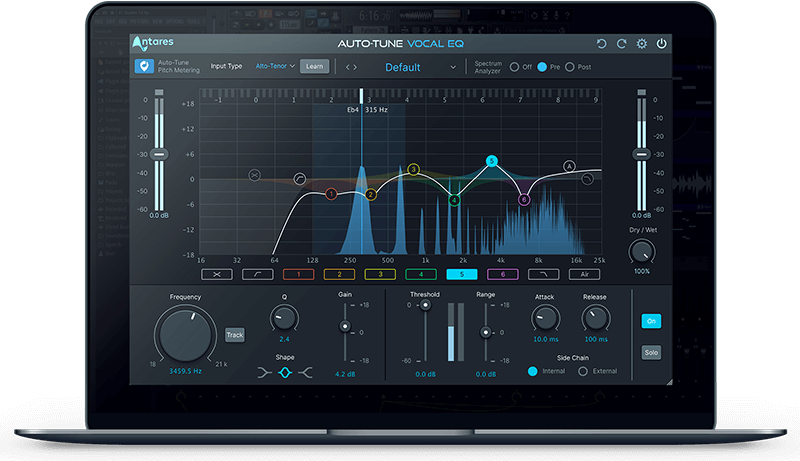This screenshot has height=461, width=800.
Task: Set Spectrum Analyzer to Off
Action: [514, 67]
